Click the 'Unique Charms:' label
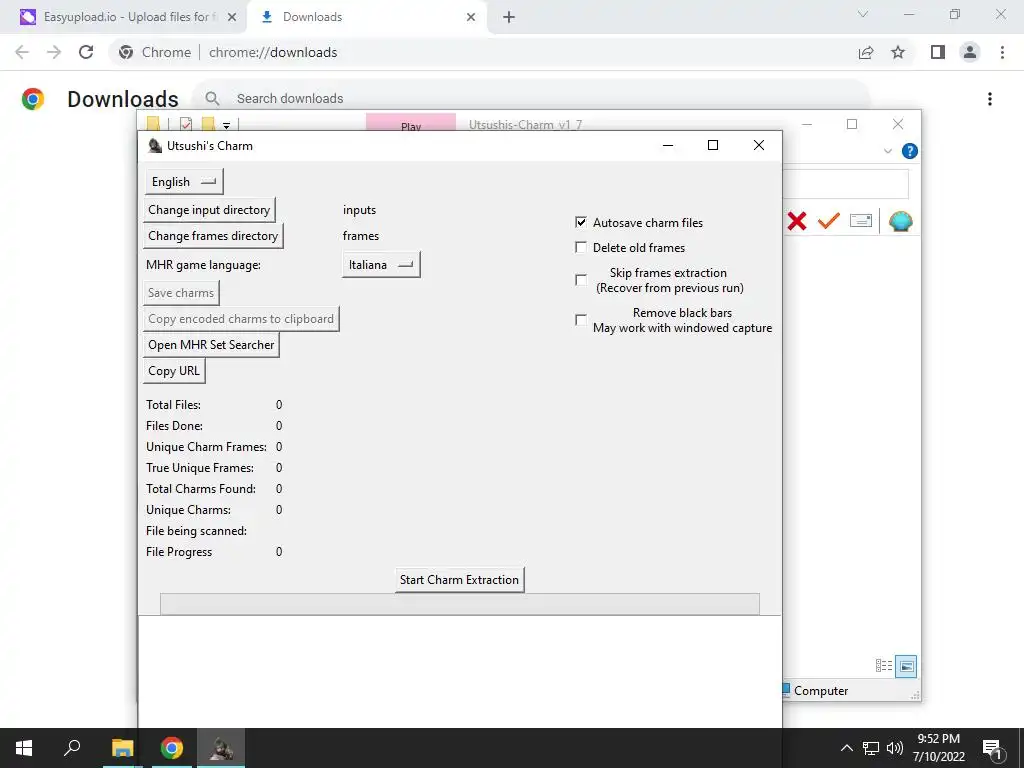This screenshot has height=768, width=1024. pos(188,510)
